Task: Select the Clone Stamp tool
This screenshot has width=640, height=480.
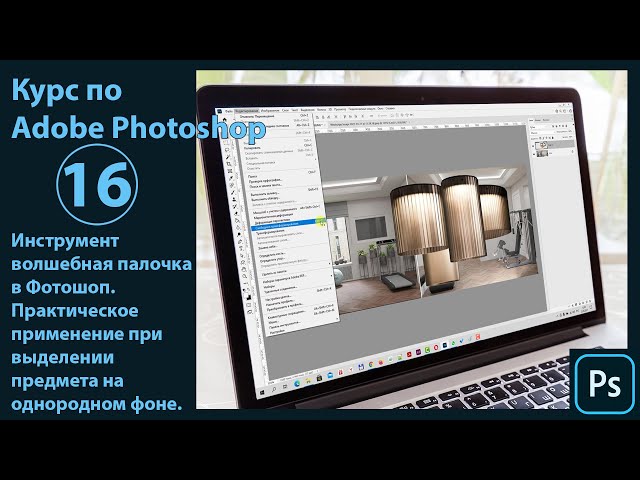Action: tap(234, 199)
